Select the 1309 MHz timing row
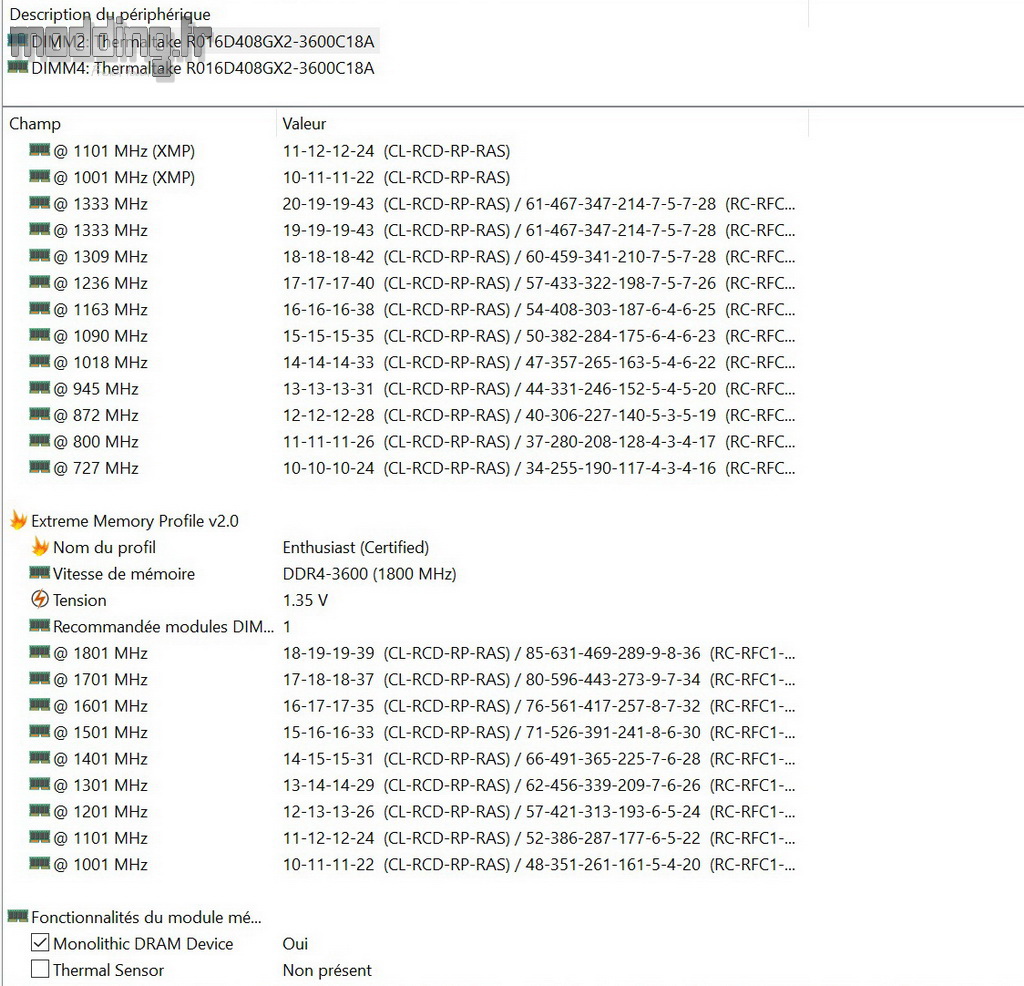 [411, 257]
